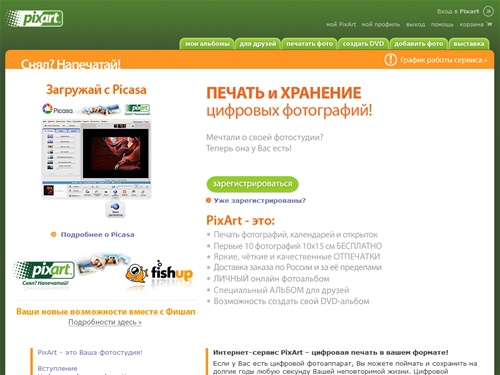The image size is (500, 375).
Task: Click Возможность создать свой DVD-альбом item
Action: (291, 301)
